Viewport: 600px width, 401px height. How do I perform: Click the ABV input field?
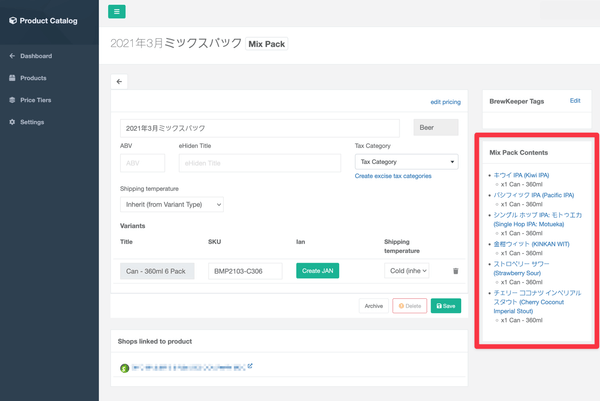click(x=142, y=163)
